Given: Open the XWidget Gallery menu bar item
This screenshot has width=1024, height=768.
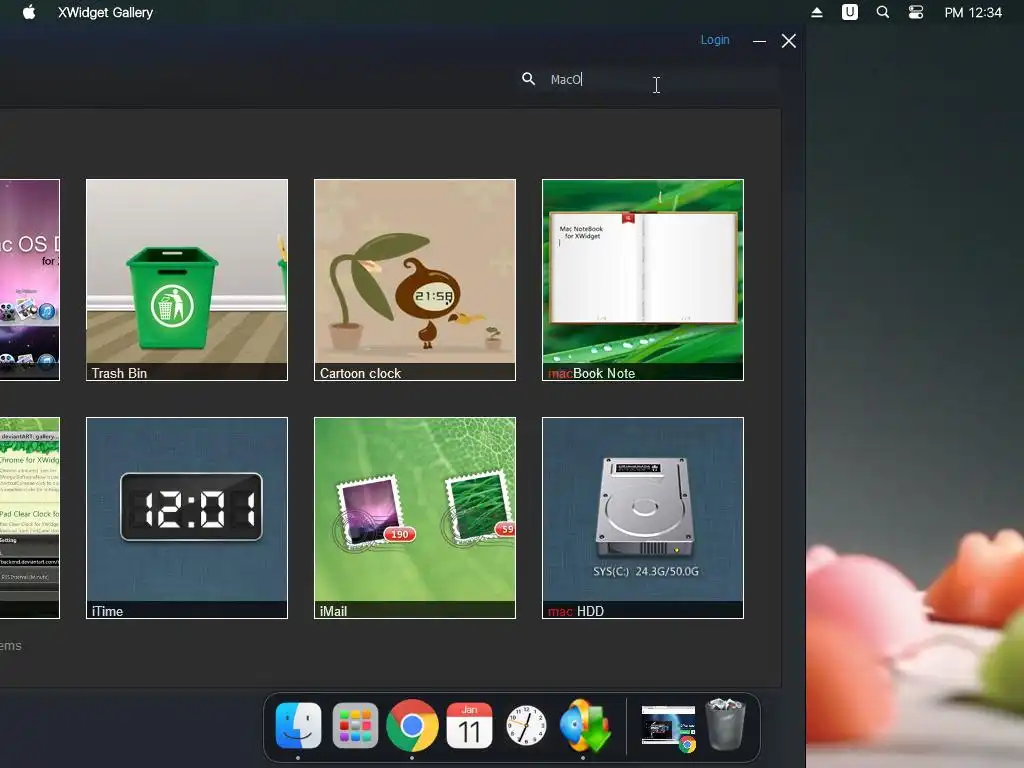Looking at the screenshot, I should click(105, 12).
